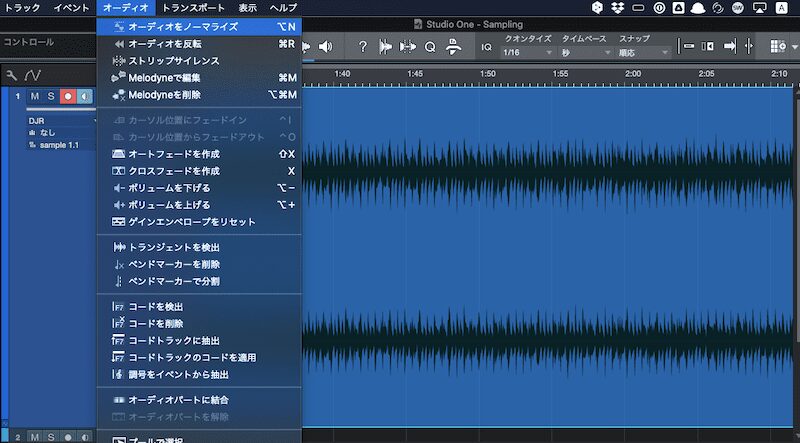Select the audio event waveform on track 1
The width and height of the screenshot is (800, 443).
[x=547, y=258]
